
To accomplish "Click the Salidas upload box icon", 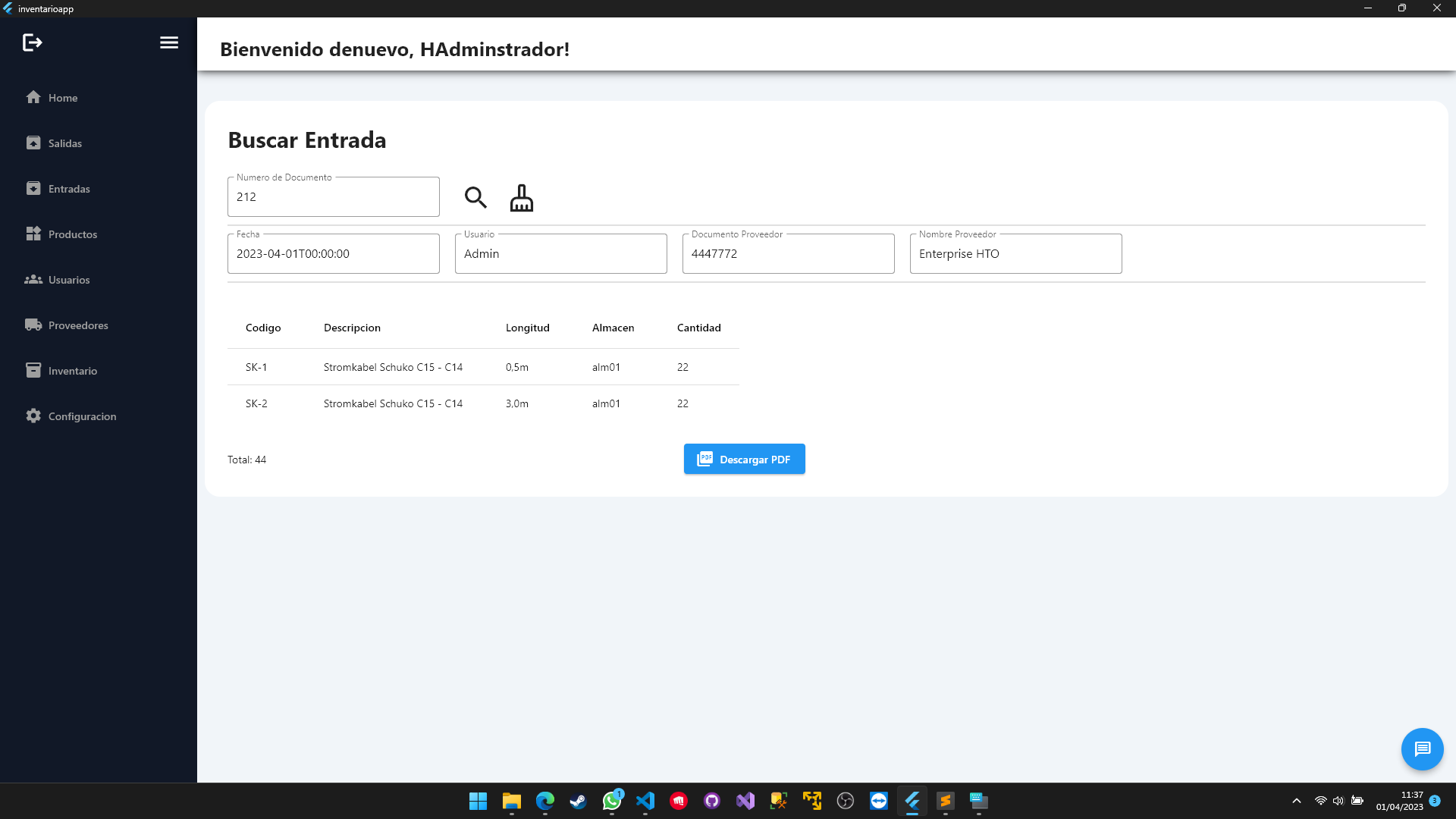I will tap(33, 143).
